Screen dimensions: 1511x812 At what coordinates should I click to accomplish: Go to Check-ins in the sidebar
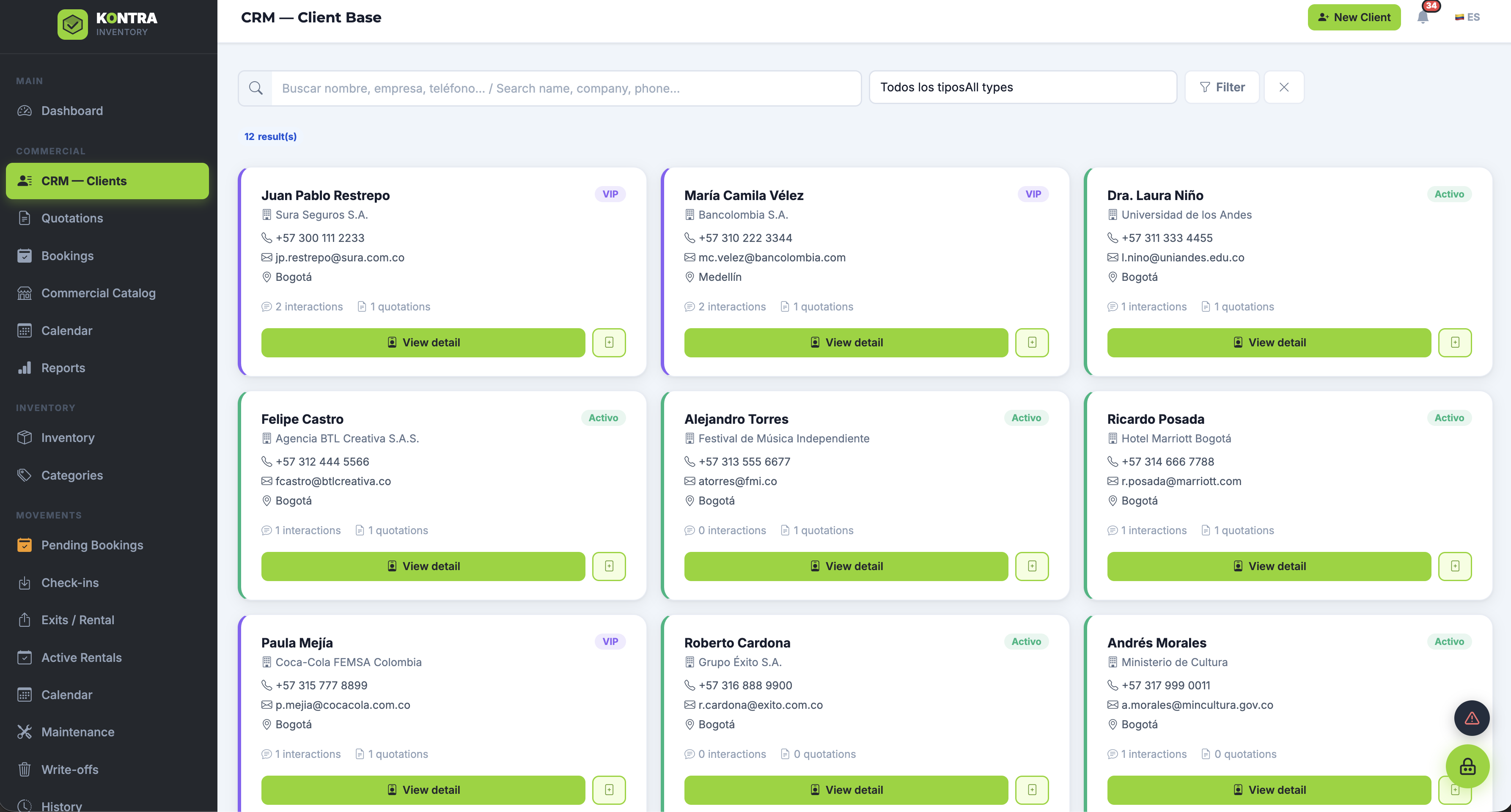coord(107,582)
